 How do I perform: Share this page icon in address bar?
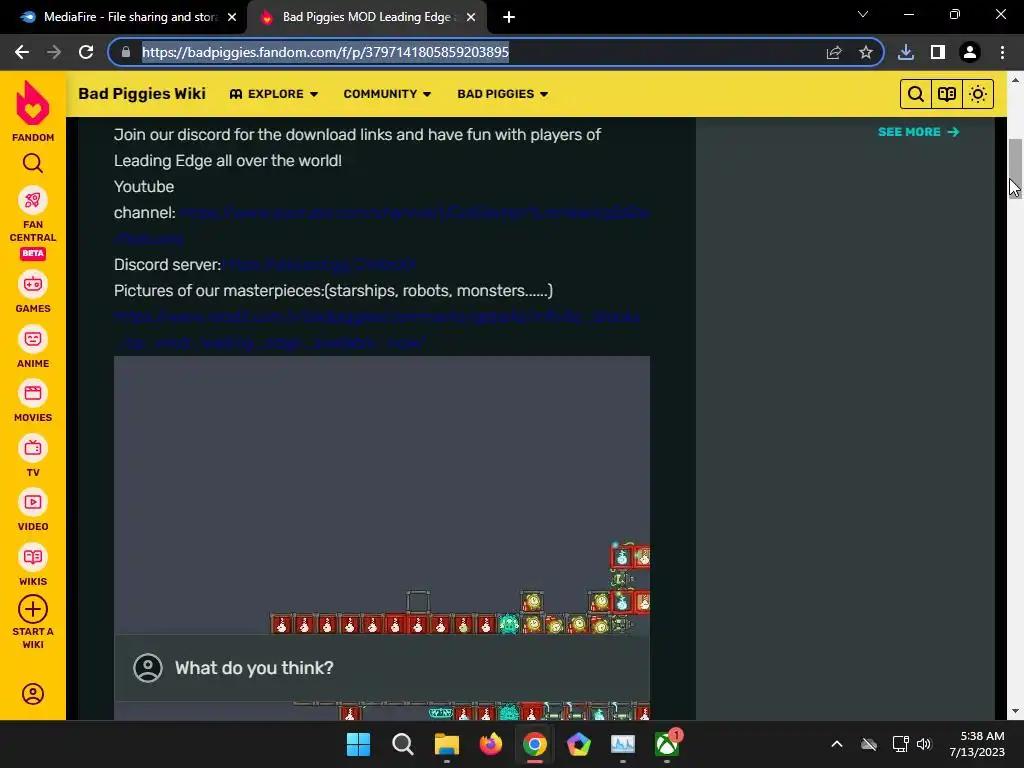click(834, 52)
